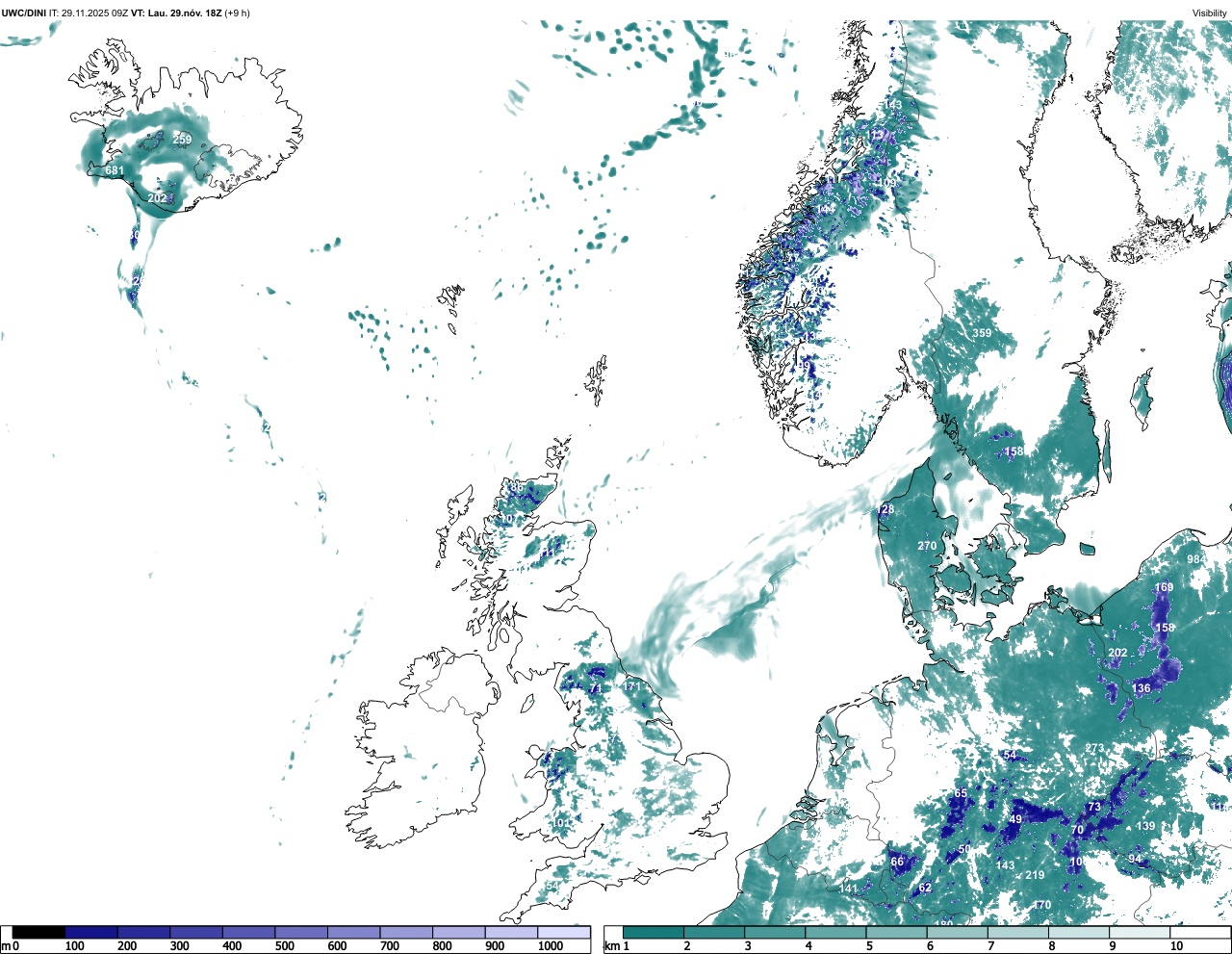Pick the 7–8 km pale teal swatch

[1020, 932]
